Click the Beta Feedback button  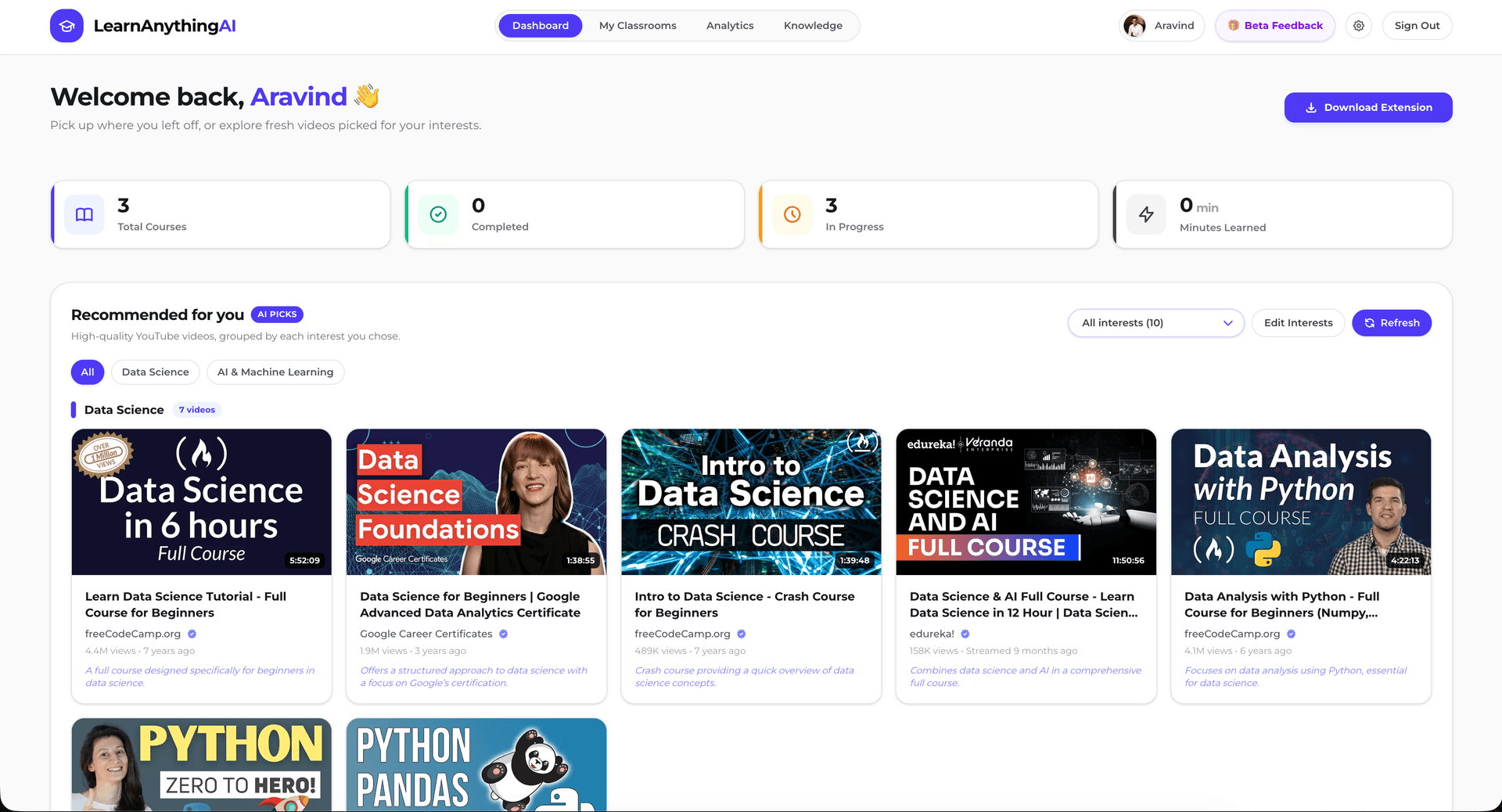[1275, 26]
